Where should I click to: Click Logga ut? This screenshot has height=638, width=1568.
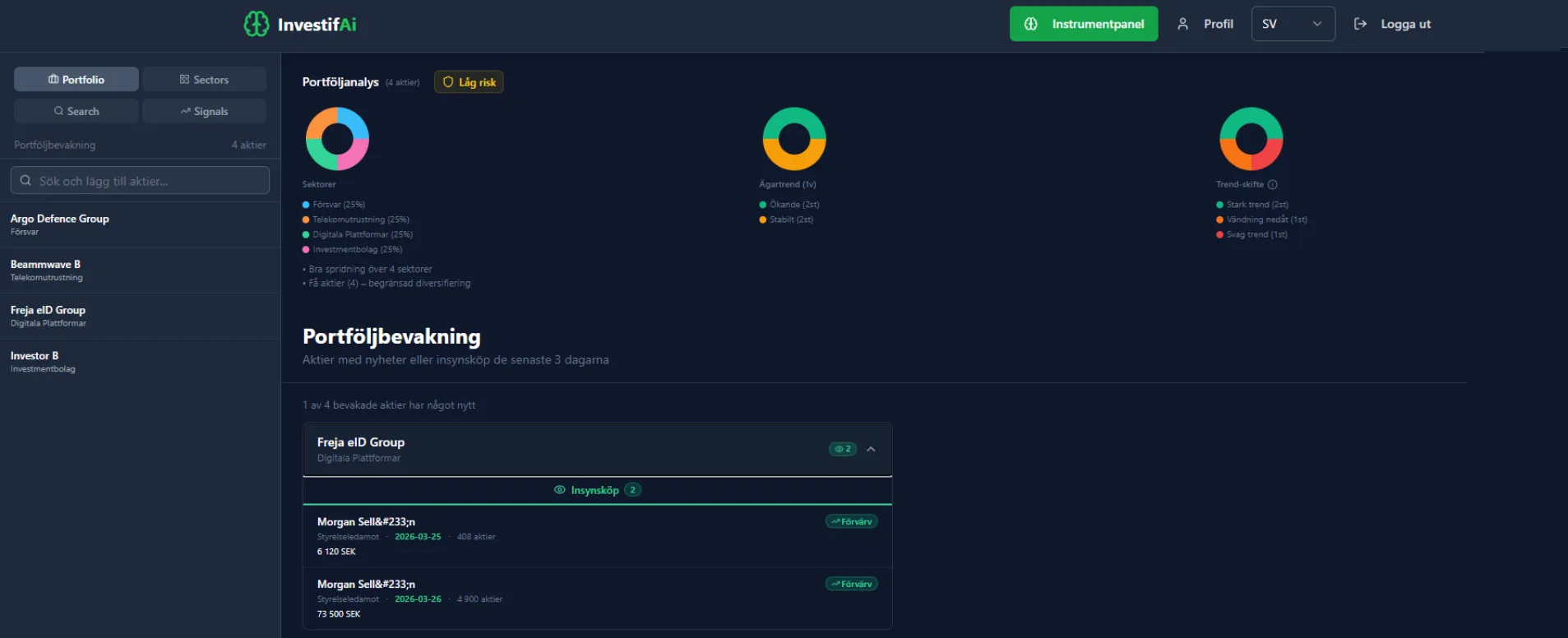[1393, 24]
